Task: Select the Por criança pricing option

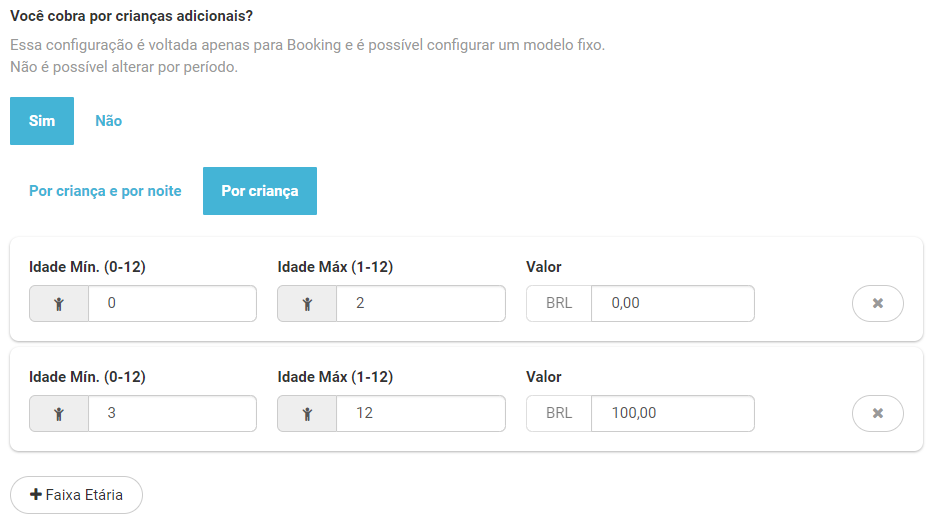Action: point(260,191)
